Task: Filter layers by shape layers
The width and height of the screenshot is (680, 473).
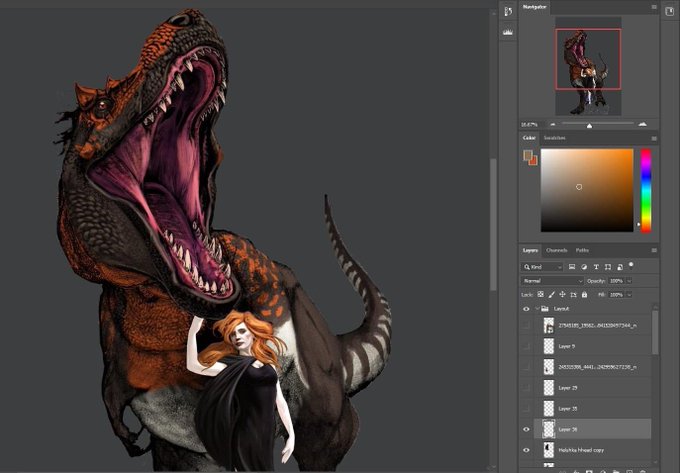Action: [608, 267]
